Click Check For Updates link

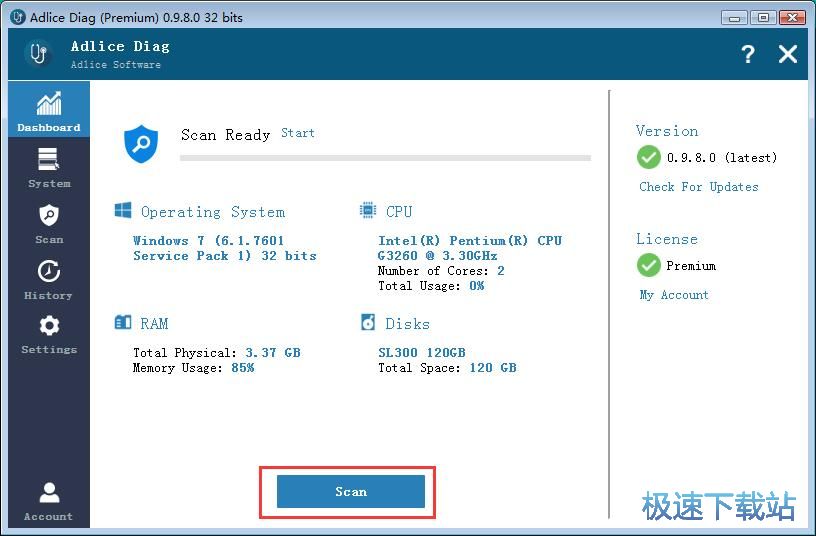698,186
